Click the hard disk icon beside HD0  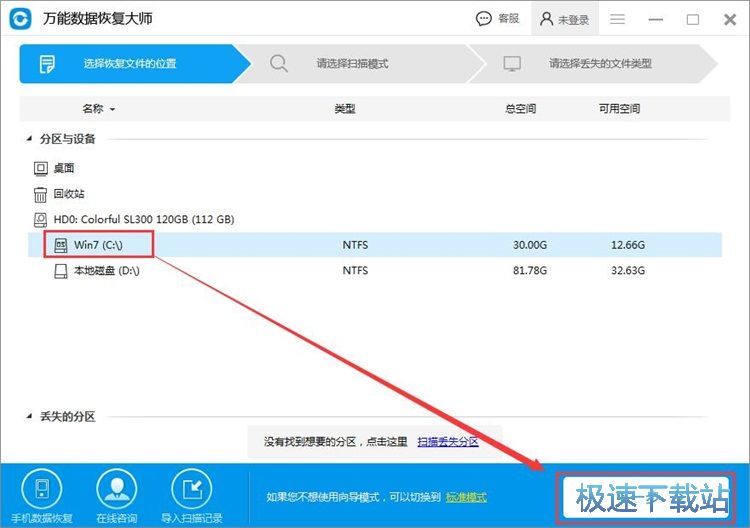(x=40, y=220)
